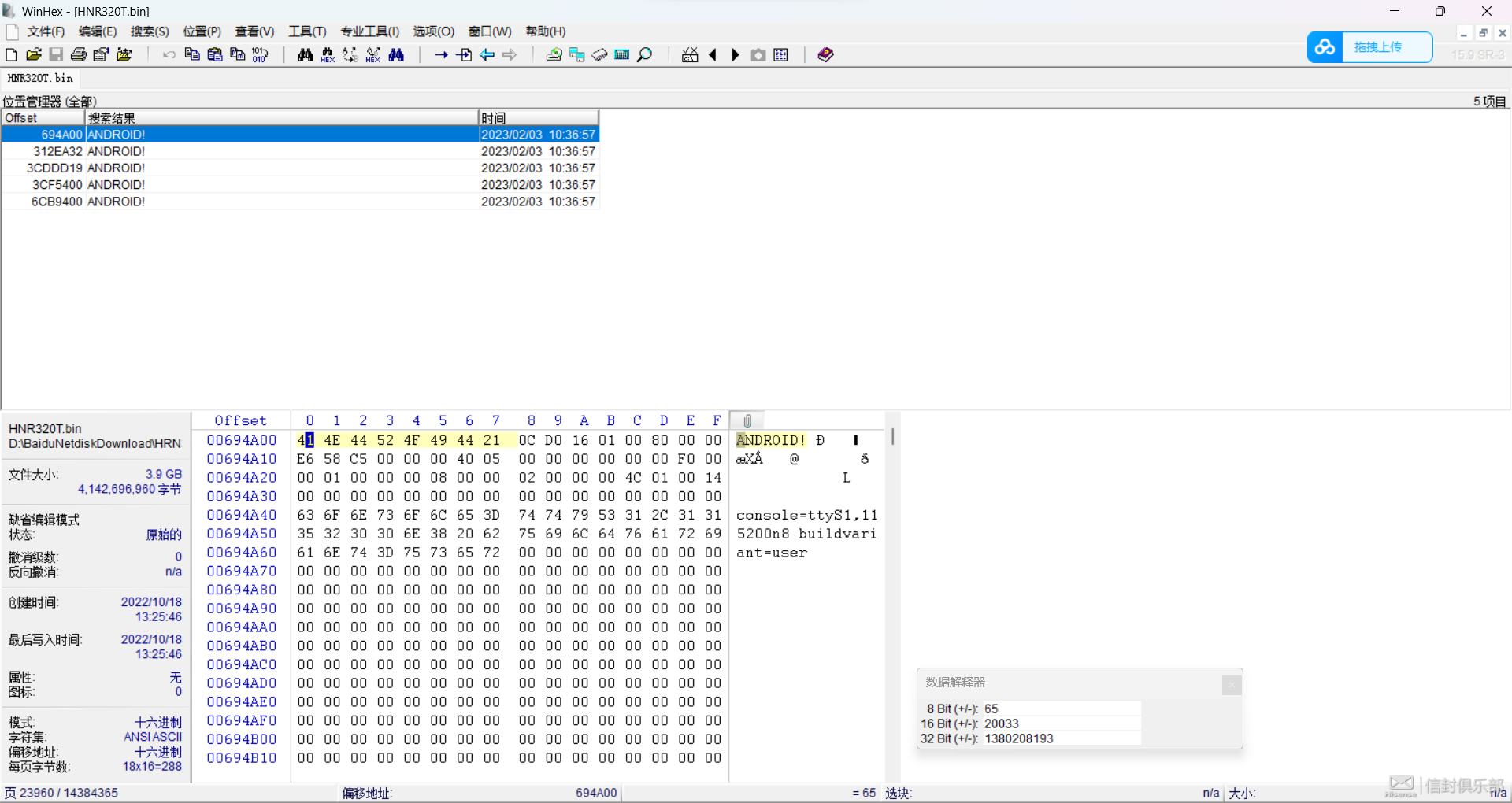Open a file with the folder icon
This screenshot has width=1512, height=803.
coord(33,55)
